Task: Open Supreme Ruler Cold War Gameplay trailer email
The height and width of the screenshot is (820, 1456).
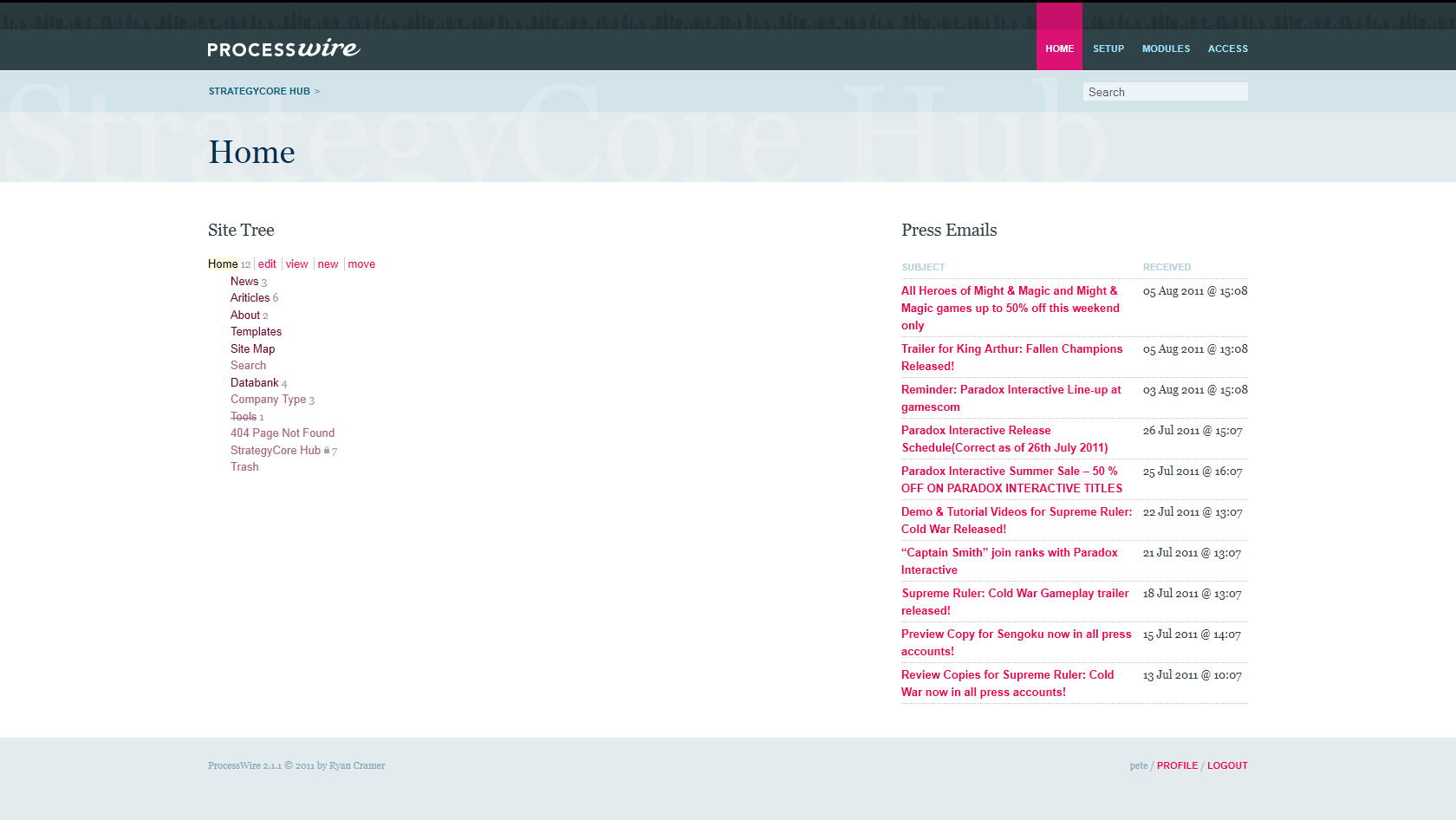Action: click(x=1015, y=602)
